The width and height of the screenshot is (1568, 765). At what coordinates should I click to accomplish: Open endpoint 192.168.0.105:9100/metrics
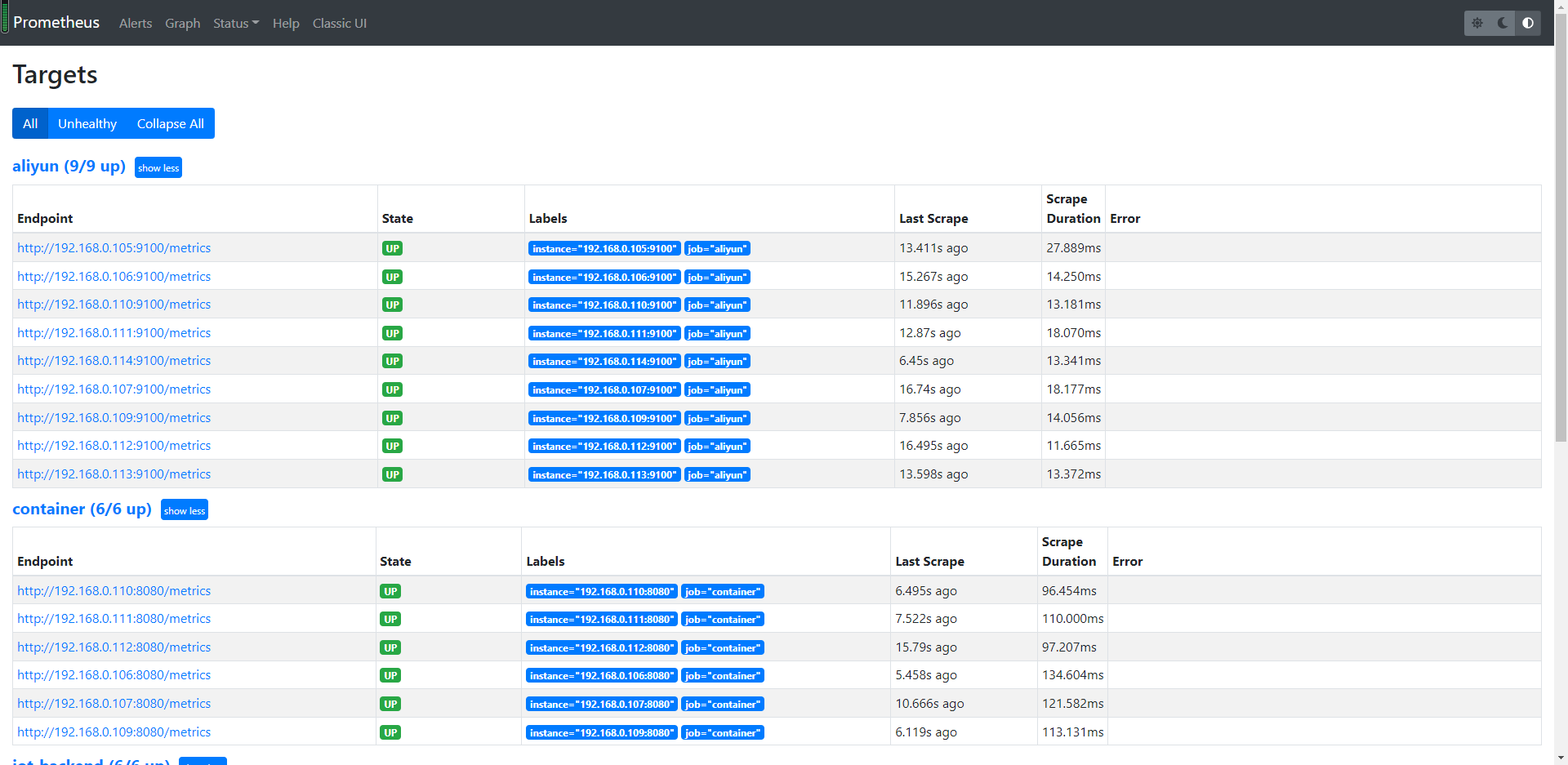click(x=114, y=248)
